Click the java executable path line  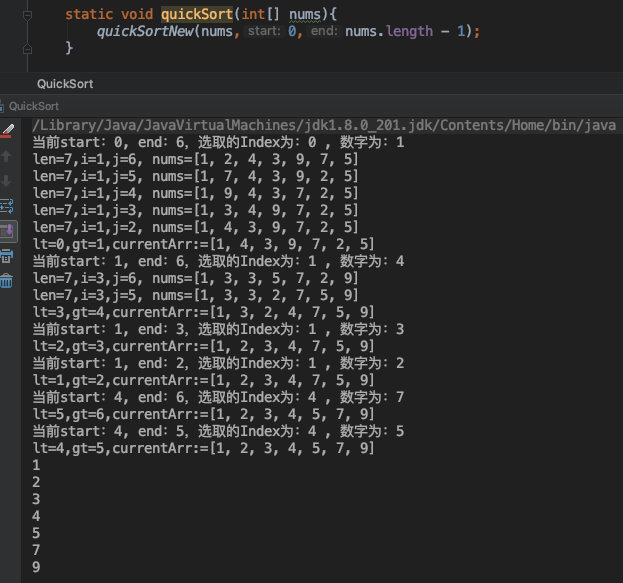tap(324, 125)
